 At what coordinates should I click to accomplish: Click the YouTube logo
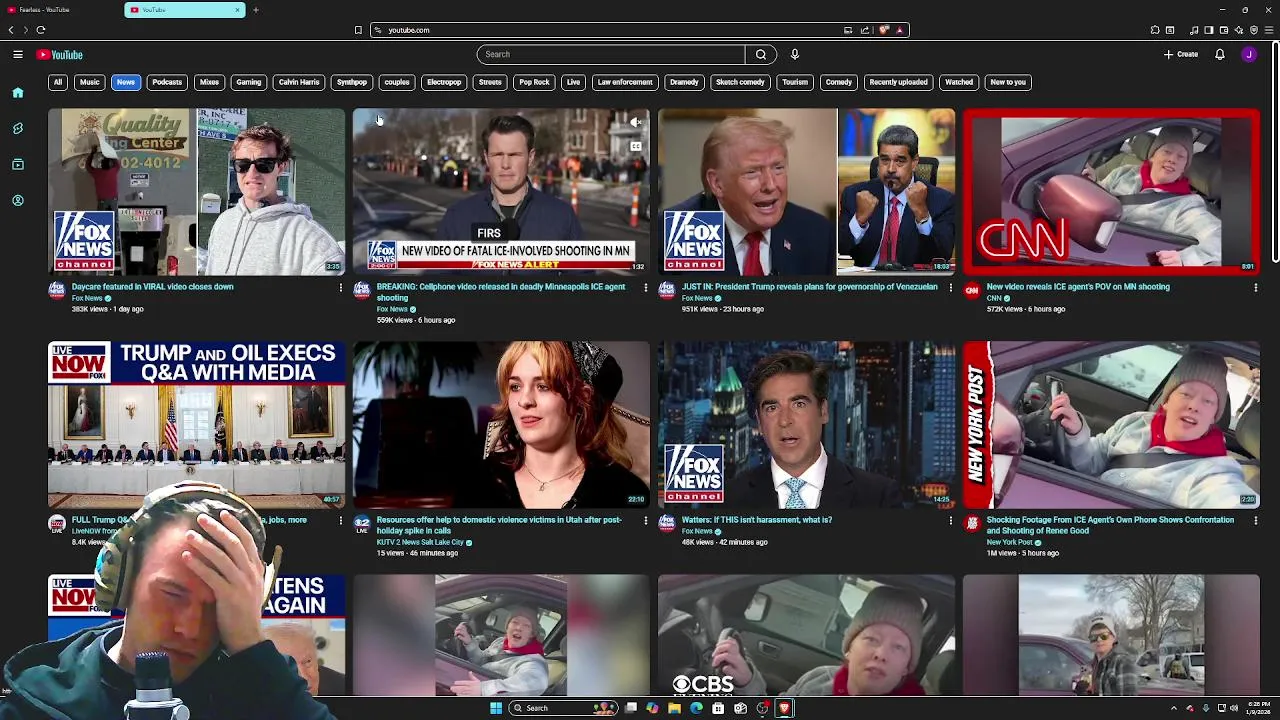(60, 55)
